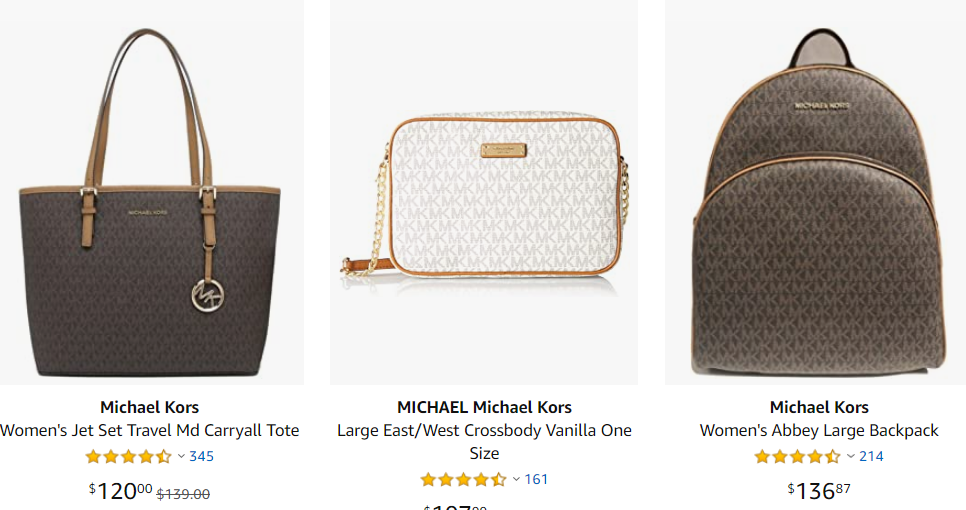This screenshot has height=510, width=966.
Task: Click the star rating for Abbey Backpack
Action: click(797, 457)
